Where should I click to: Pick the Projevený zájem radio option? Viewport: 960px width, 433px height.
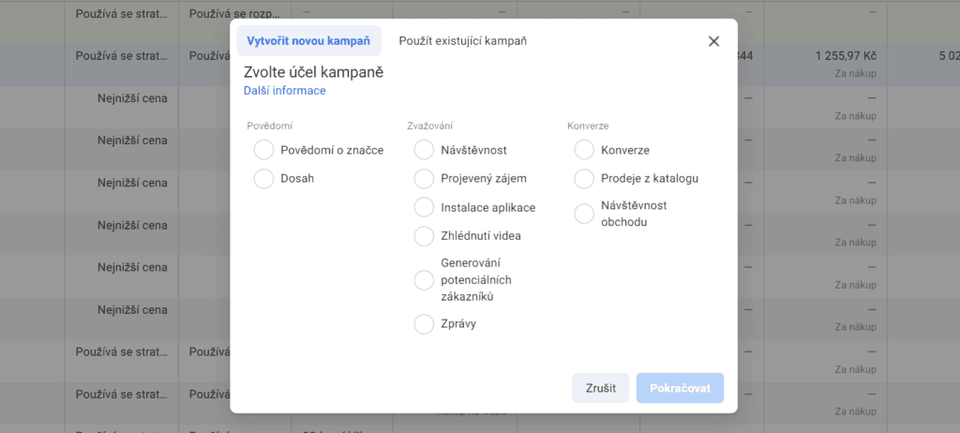[x=424, y=179]
